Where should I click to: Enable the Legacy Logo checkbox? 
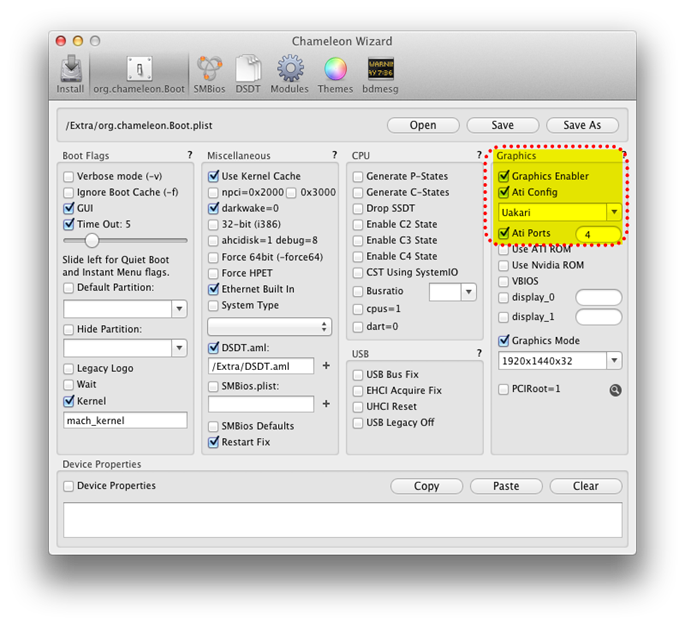pyautogui.click(x=69, y=369)
